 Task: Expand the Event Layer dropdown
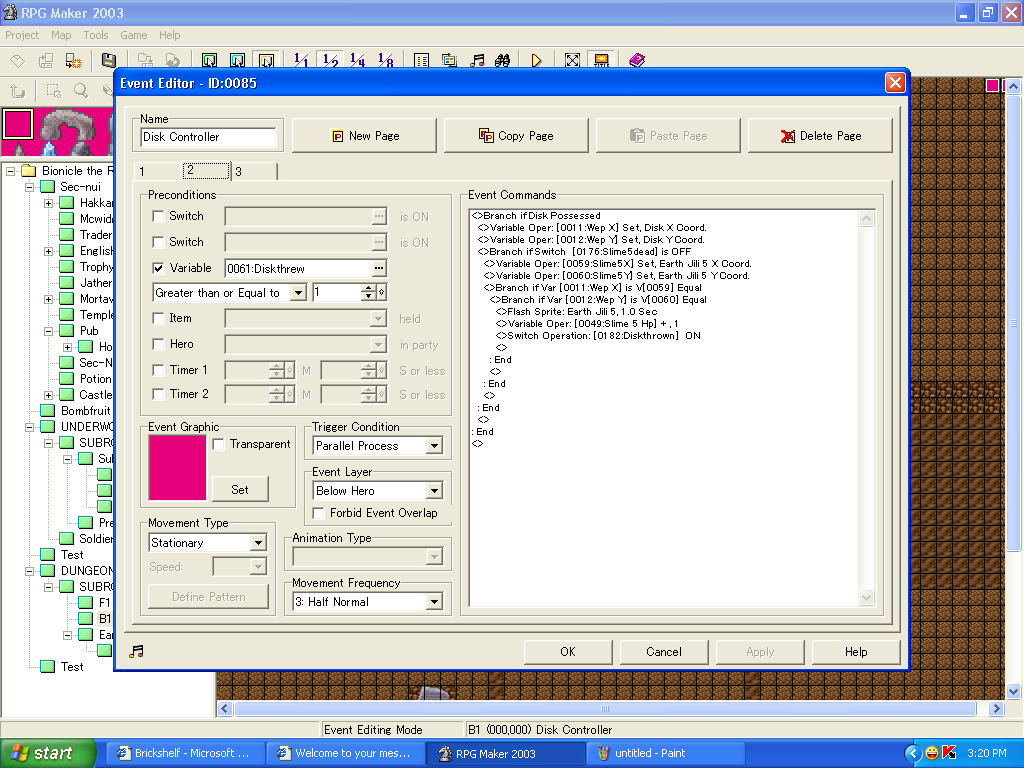pyautogui.click(x=434, y=491)
